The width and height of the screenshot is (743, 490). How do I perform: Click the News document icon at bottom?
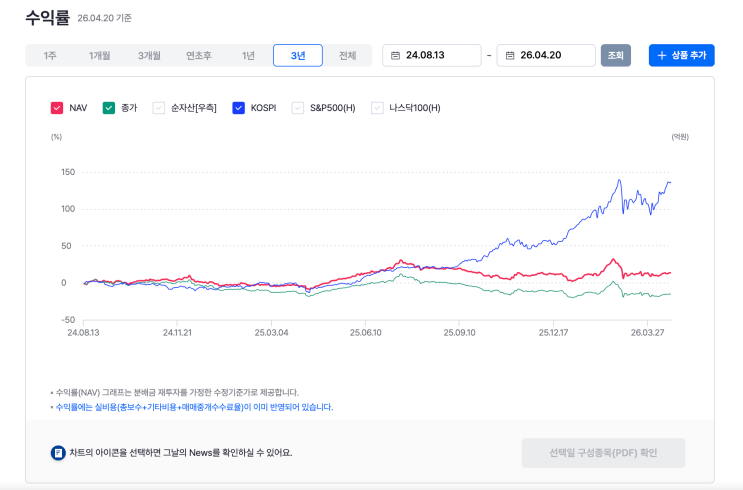(x=58, y=453)
